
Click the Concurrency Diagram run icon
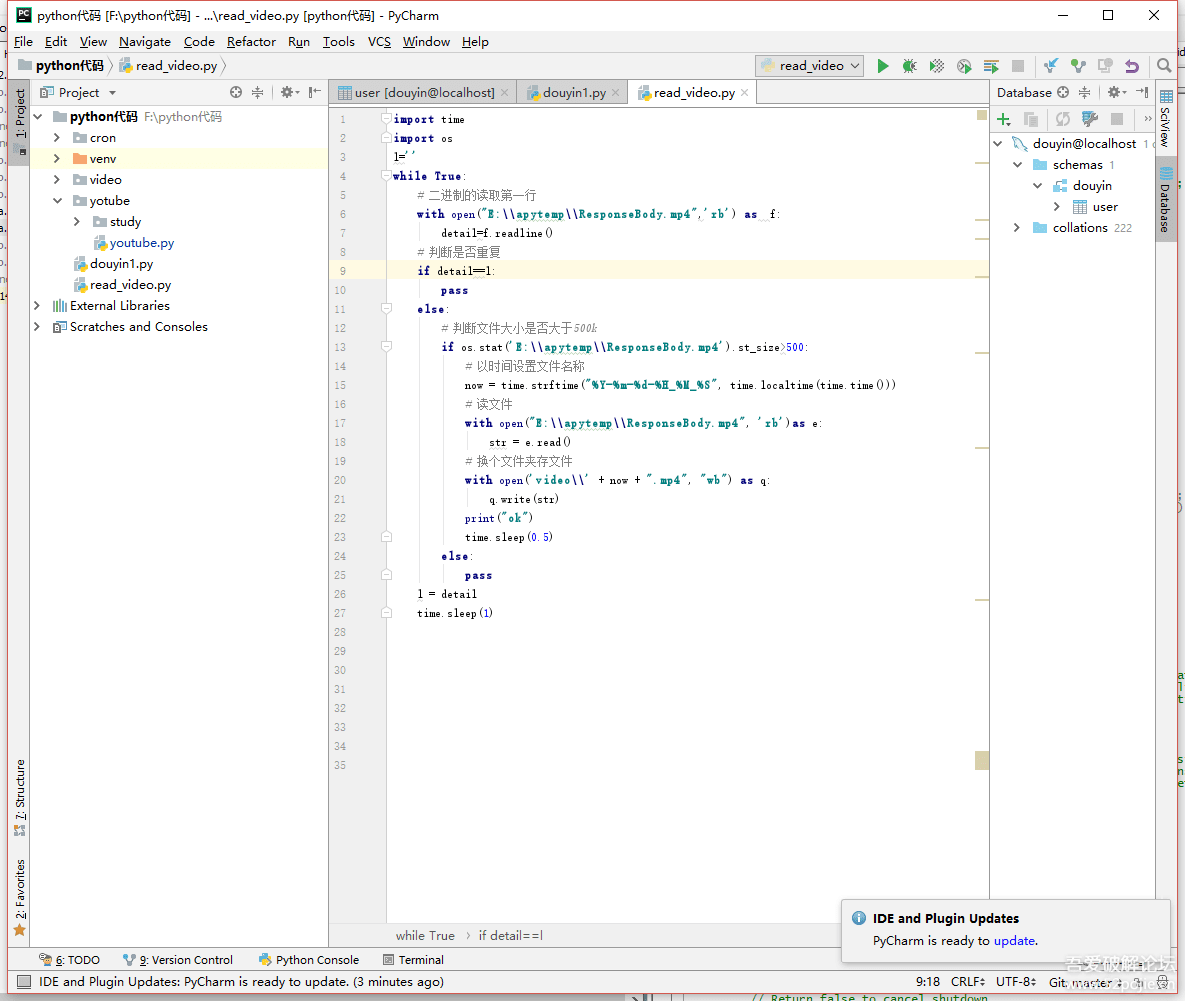point(991,66)
